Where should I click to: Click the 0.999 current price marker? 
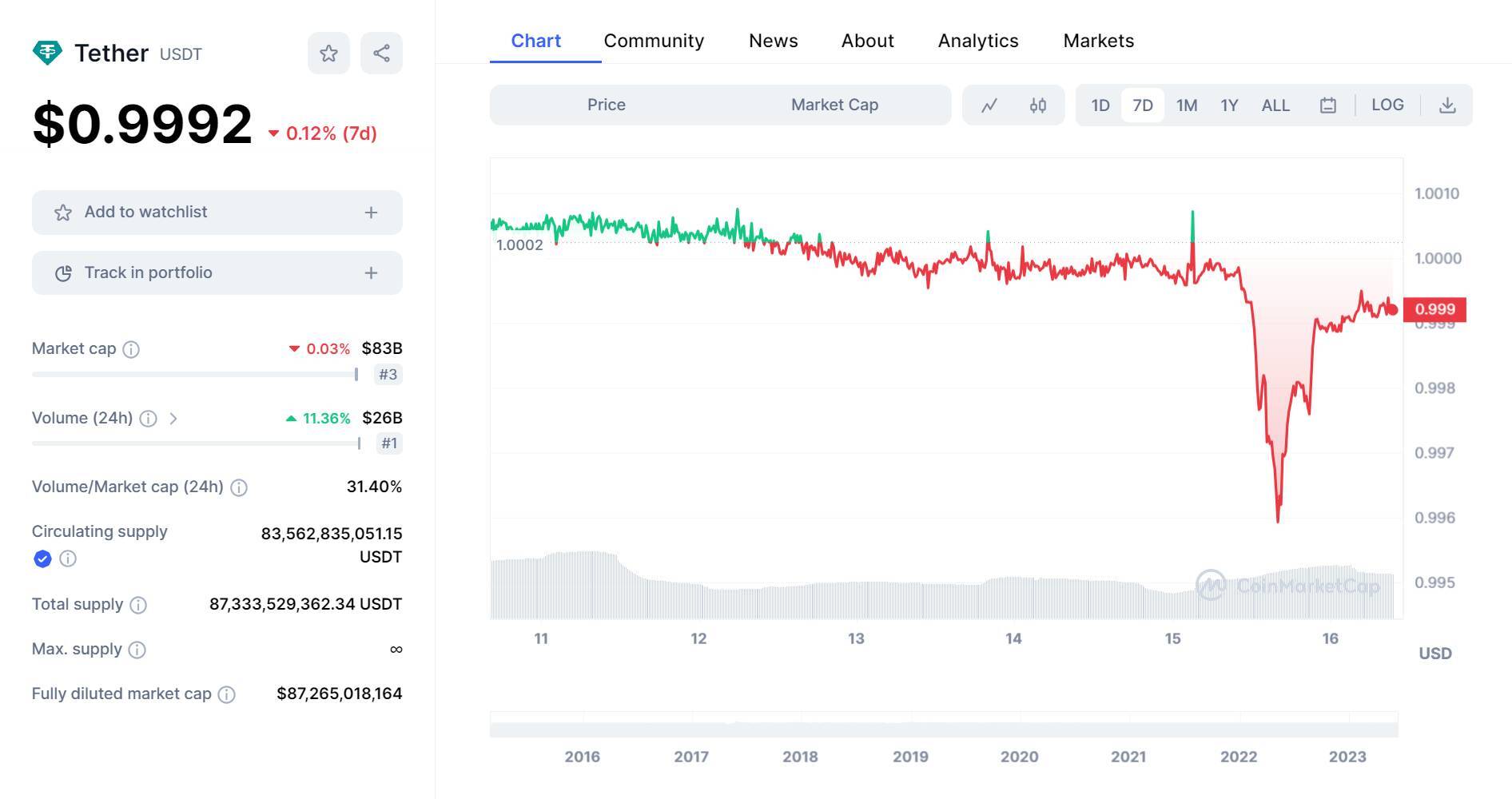tap(1434, 309)
